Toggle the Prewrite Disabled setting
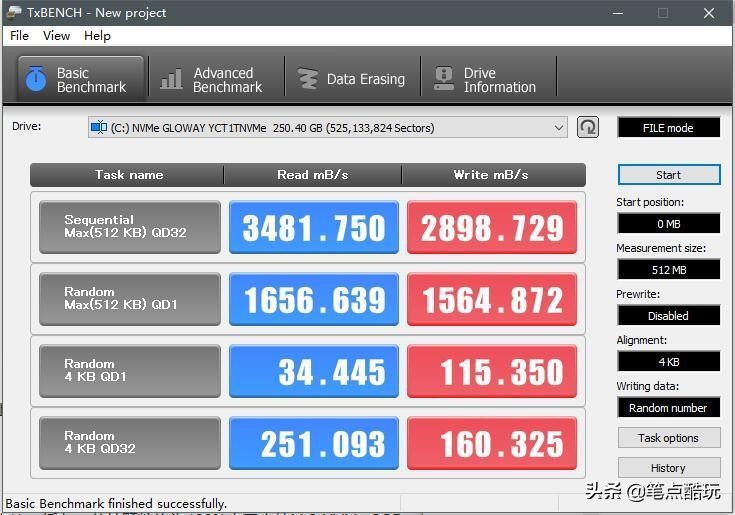The width and height of the screenshot is (735, 515). tap(669, 315)
